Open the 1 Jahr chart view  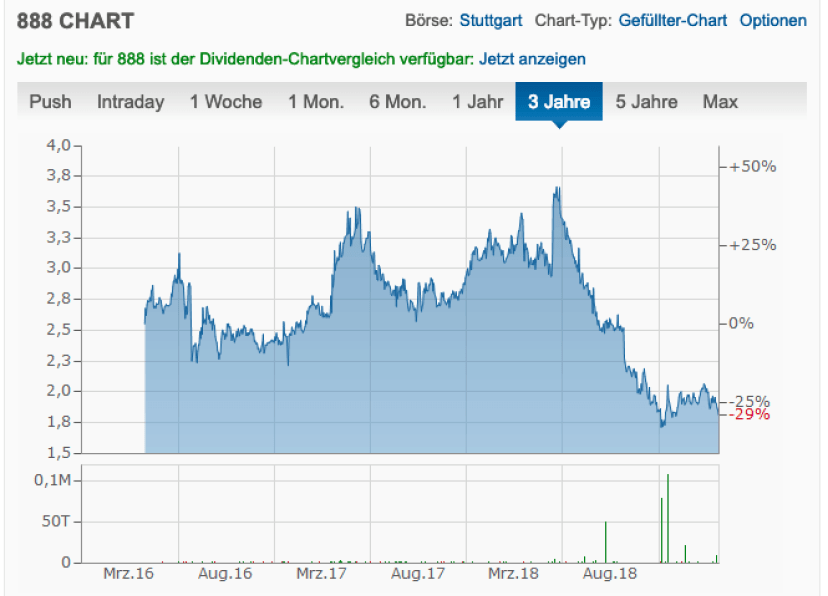coord(477,102)
